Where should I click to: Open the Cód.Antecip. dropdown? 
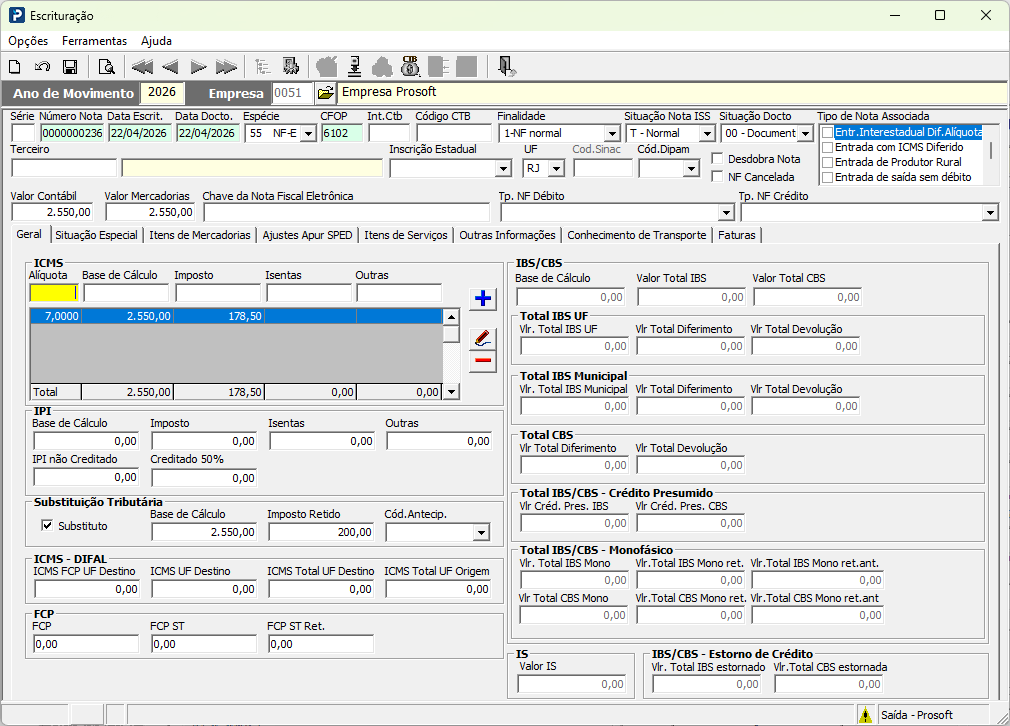click(x=481, y=533)
